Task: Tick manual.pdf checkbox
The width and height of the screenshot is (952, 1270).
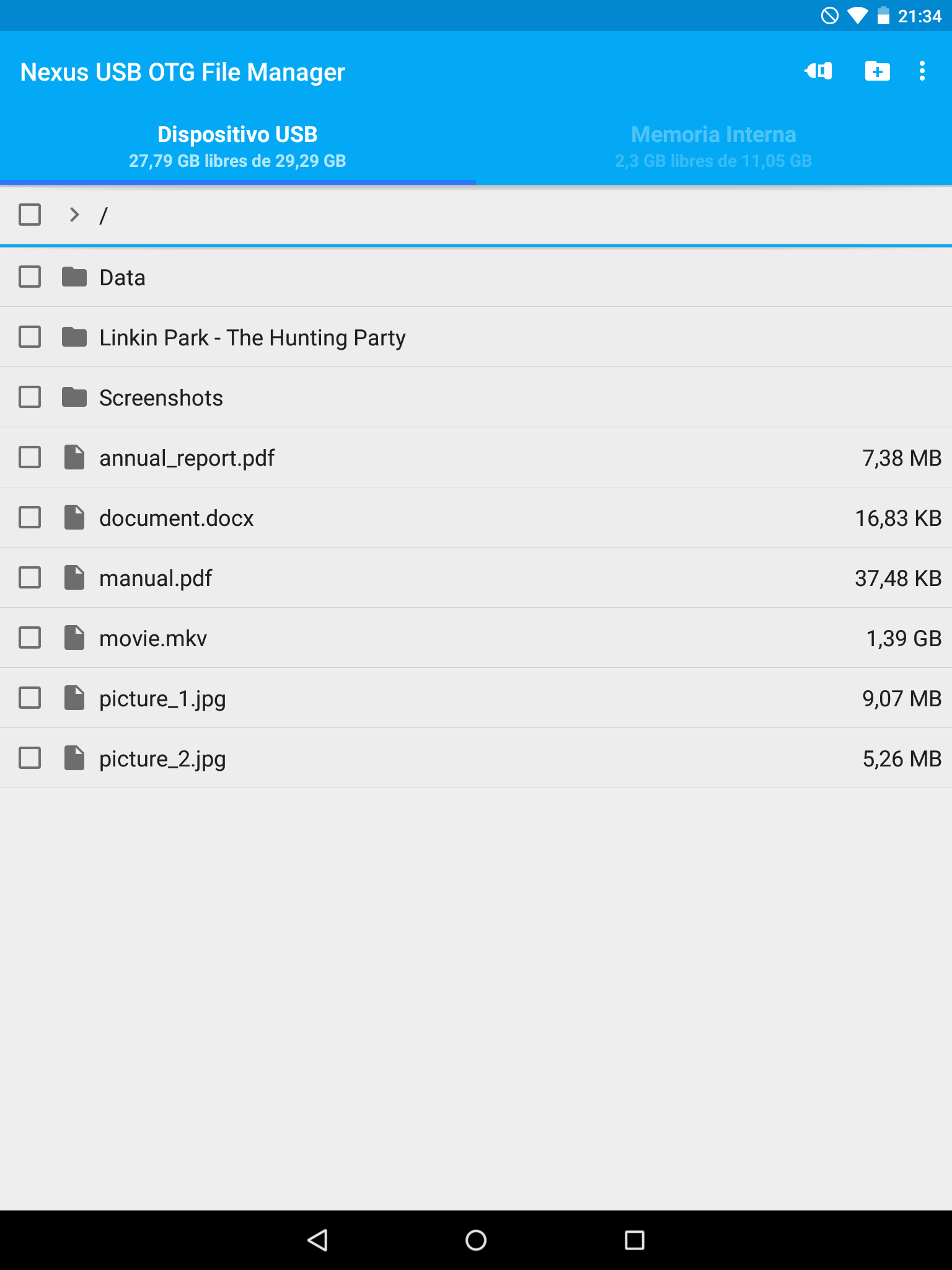Action: [x=30, y=578]
